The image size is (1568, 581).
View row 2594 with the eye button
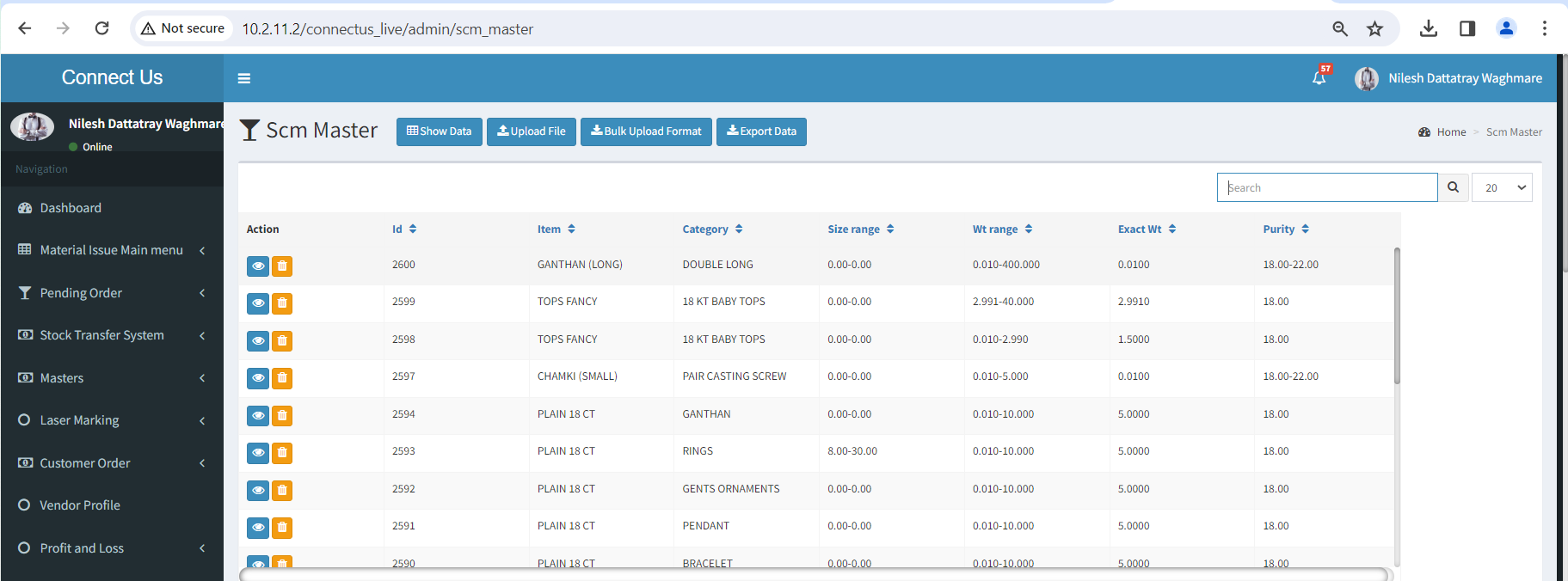(x=258, y=416)
